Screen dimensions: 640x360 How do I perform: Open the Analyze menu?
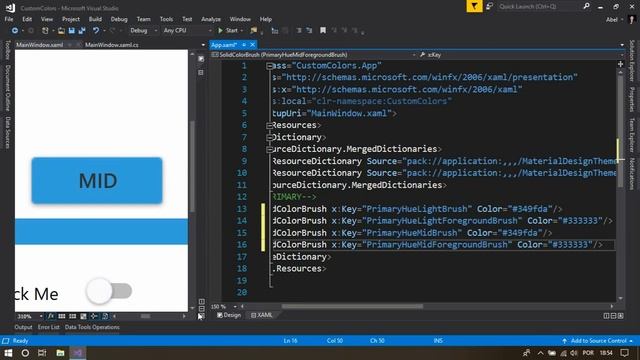(211, 19)
